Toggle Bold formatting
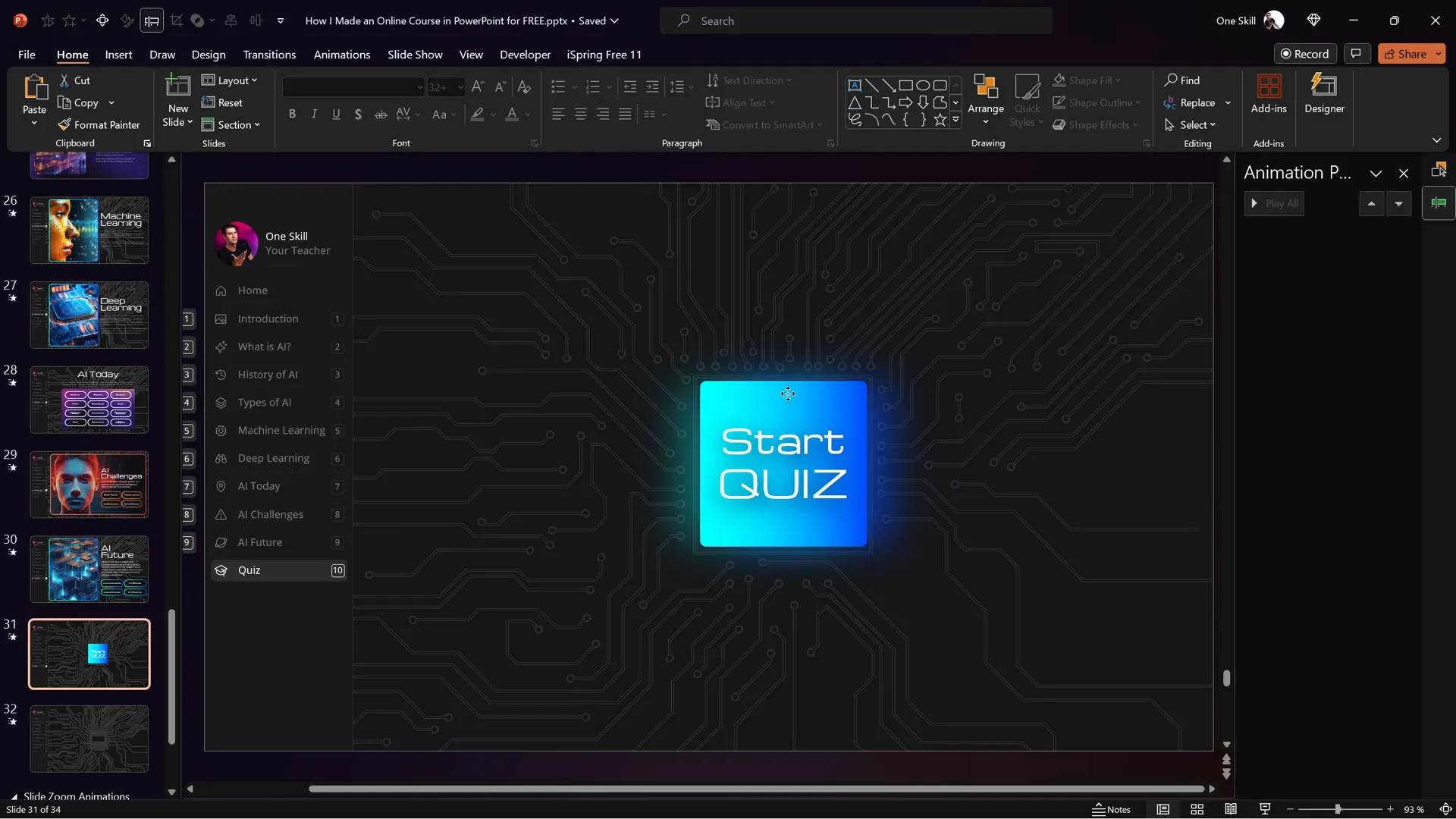Viewport: 1456px width, 819px height. pyautogui.click(x=292, y=115)
